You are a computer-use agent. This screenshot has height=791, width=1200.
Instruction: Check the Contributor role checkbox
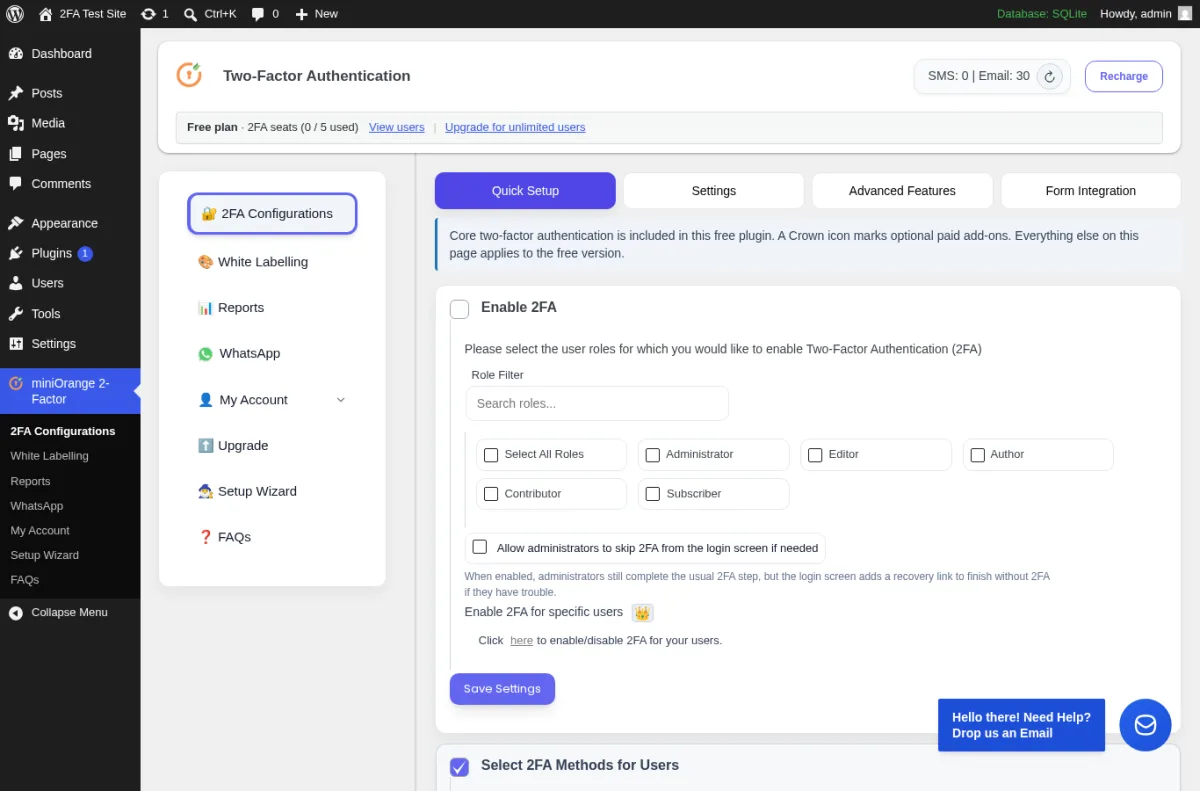click(491, 494)
